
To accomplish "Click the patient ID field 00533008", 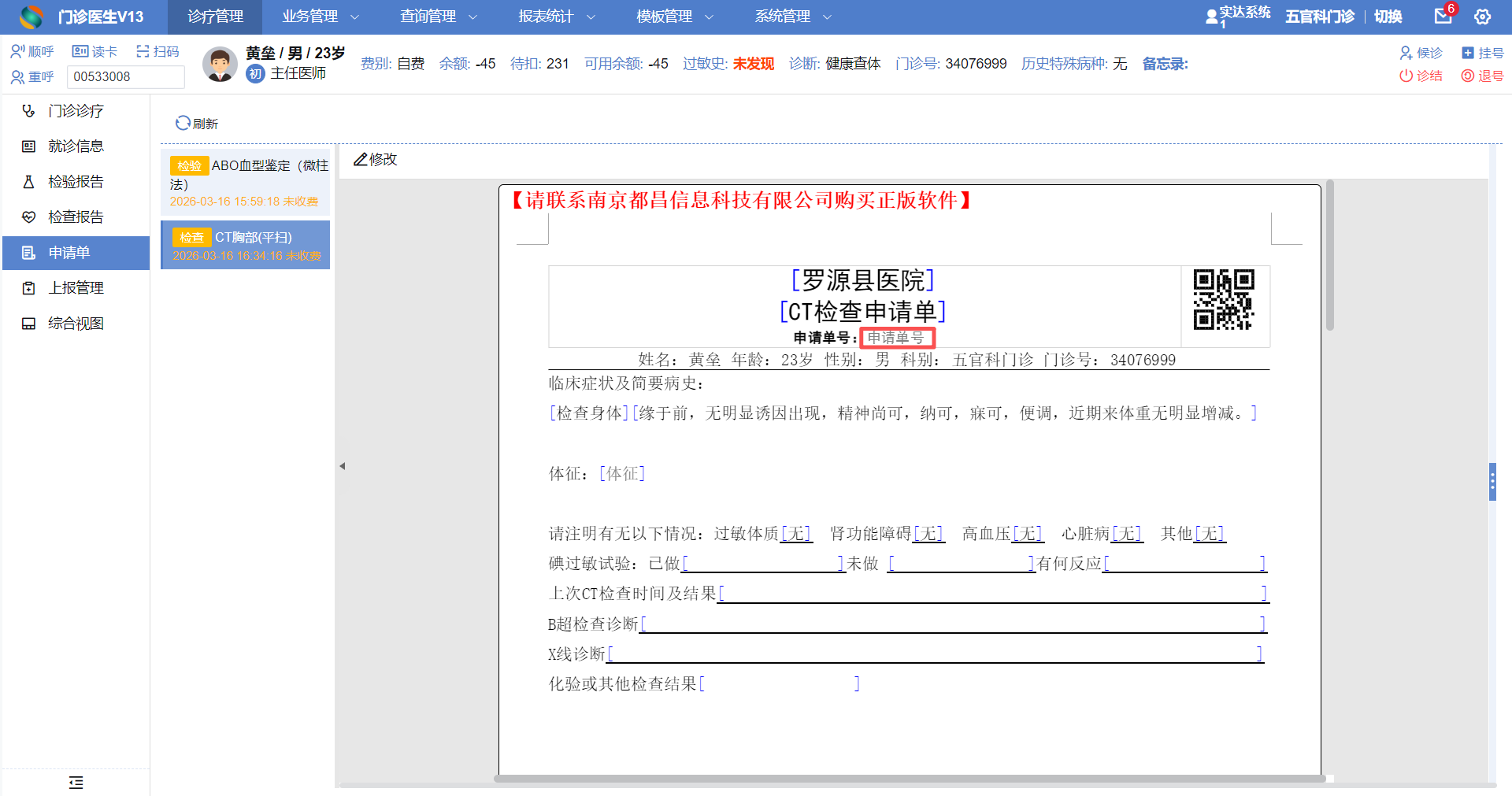I will click(x=126, y=77).
